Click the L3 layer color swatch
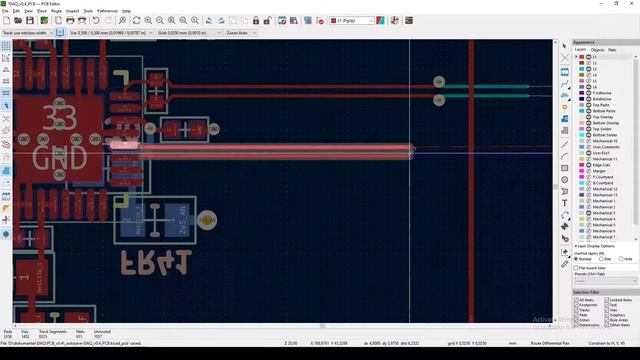Viewport: 640px width, 360px height. 582,69
